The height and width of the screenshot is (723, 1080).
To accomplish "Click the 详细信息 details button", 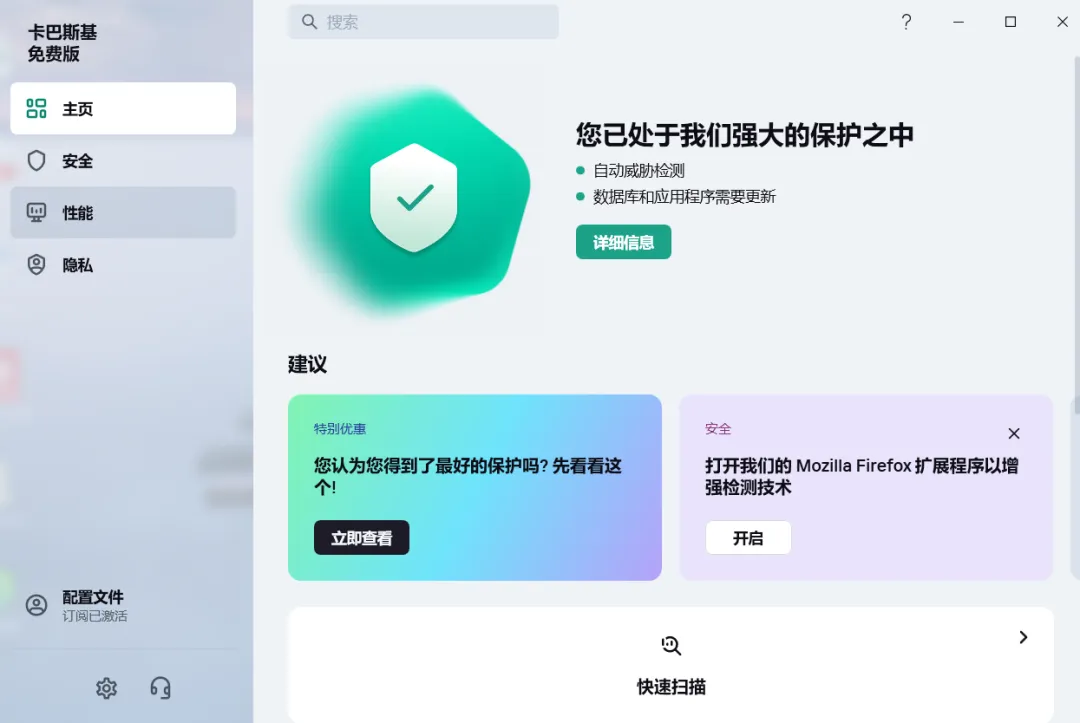I will click(623, 242).
